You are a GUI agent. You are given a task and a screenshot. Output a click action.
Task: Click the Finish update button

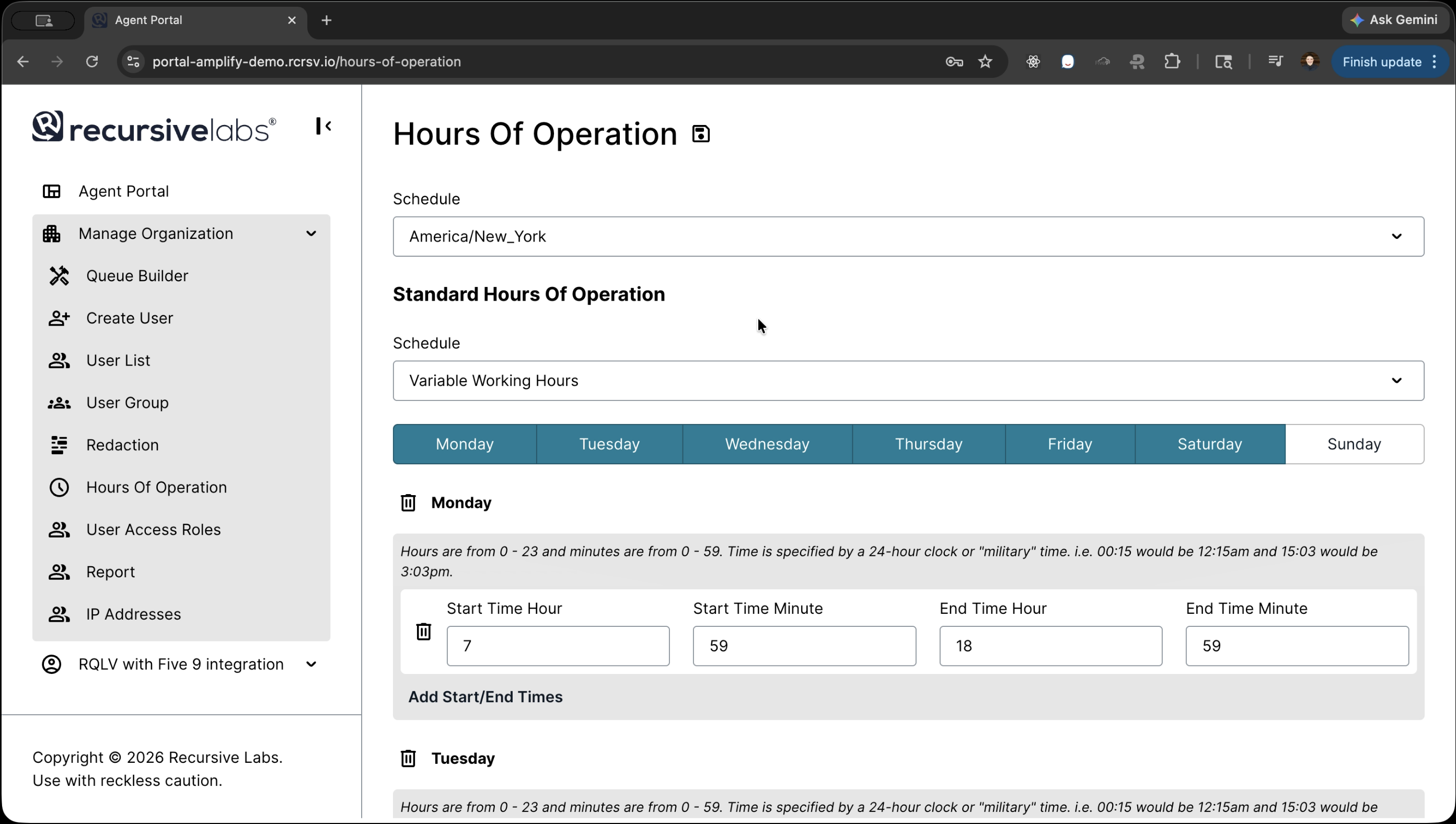click(x=1381, y=62)
